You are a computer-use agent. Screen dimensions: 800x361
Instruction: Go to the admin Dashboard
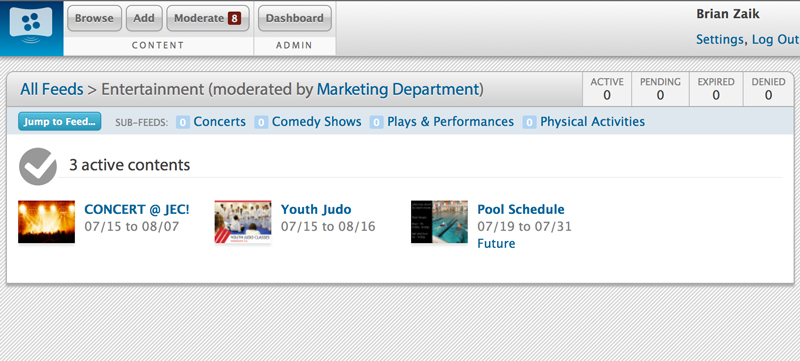click(295, 18)
